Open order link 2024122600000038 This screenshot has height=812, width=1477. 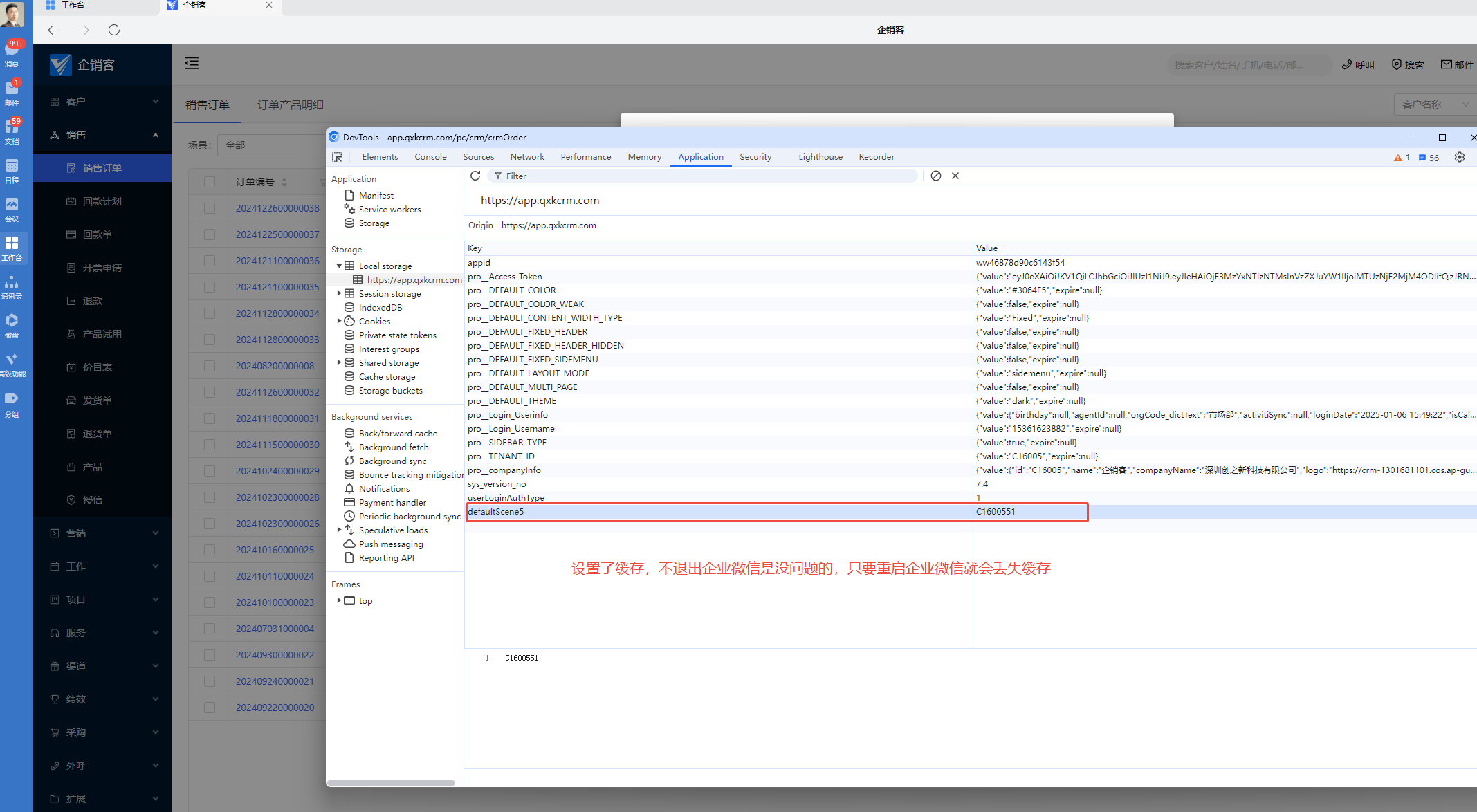pyautogui.click(x=277, y=208)
